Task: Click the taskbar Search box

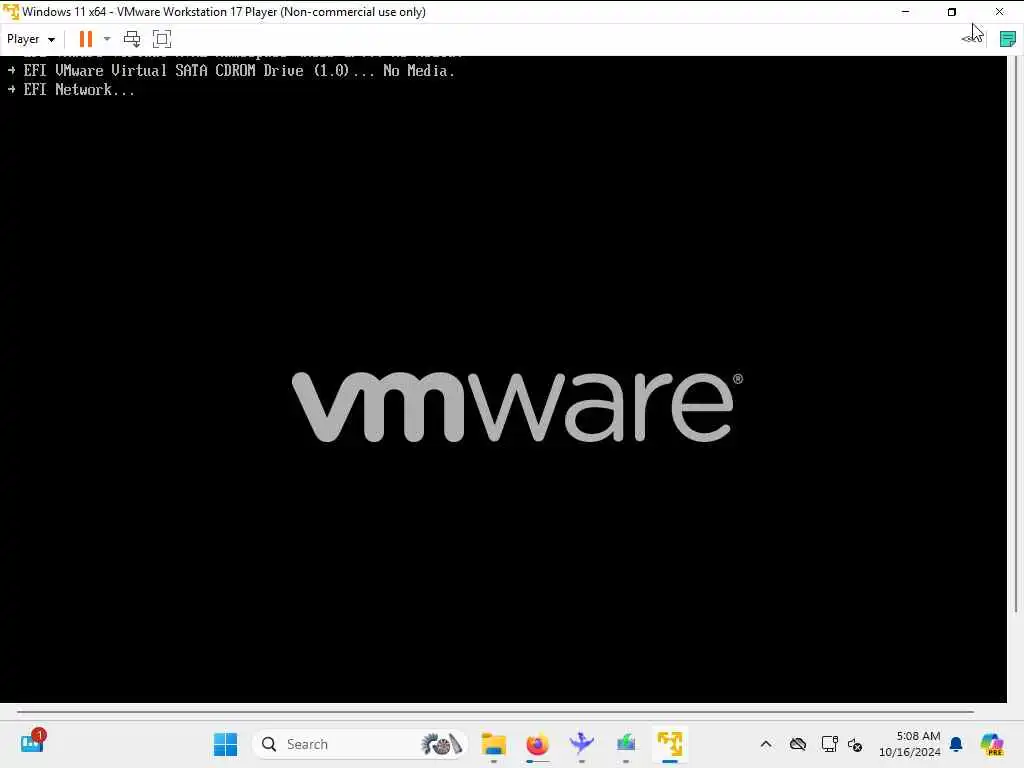Action: (x=360, y=744)
